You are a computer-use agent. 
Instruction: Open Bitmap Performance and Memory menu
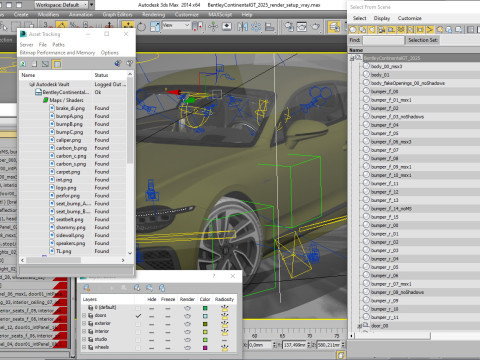pyautogui.click(x=57, y=53)
